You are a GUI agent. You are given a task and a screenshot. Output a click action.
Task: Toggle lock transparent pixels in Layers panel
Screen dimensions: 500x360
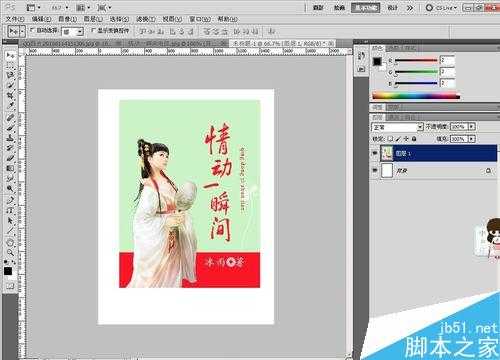click(x=391, y=139)
